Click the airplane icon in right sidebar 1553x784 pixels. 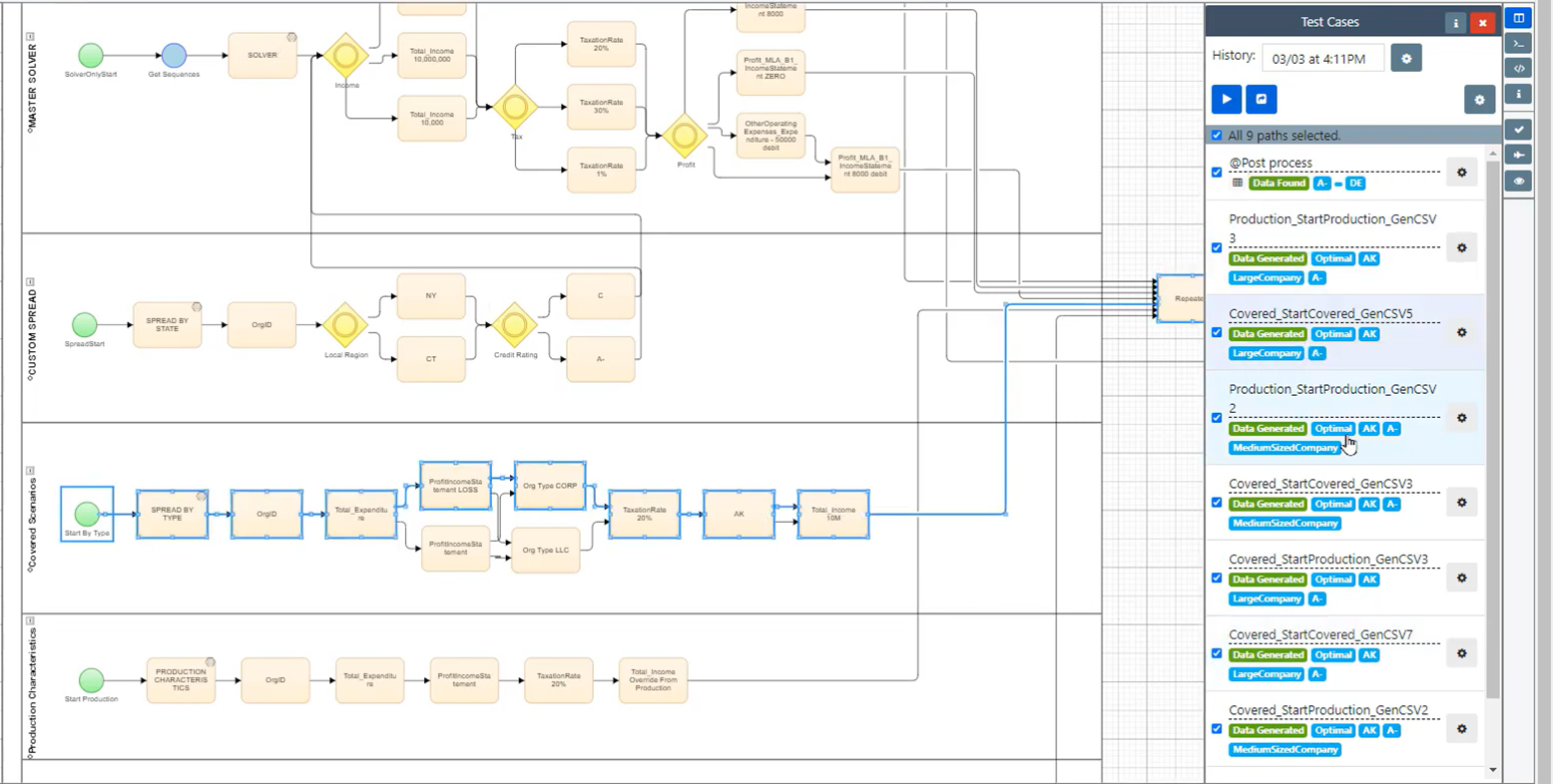click(x=1518, y=155)
